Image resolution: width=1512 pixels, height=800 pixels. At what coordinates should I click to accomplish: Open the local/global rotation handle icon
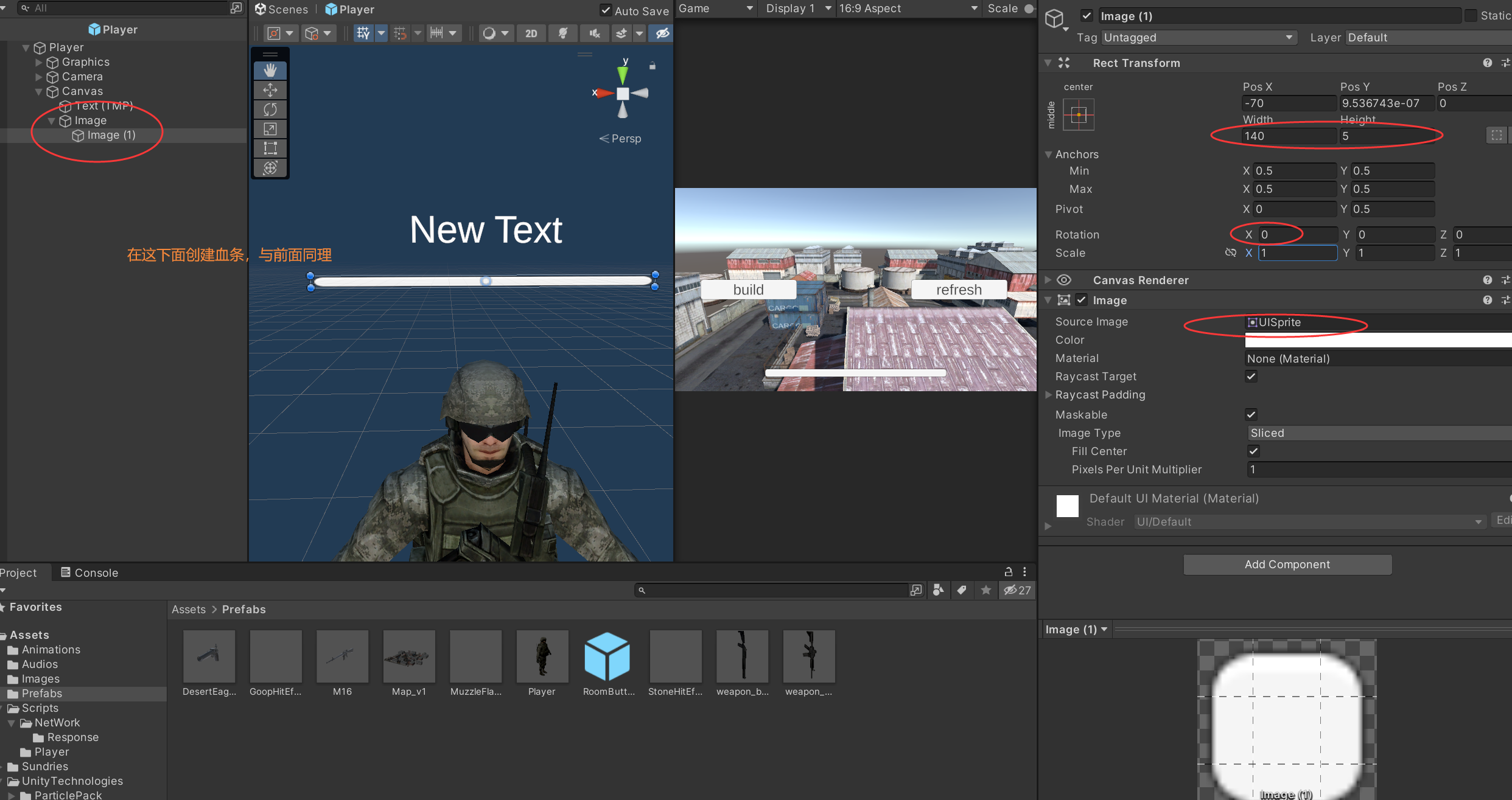312,33
